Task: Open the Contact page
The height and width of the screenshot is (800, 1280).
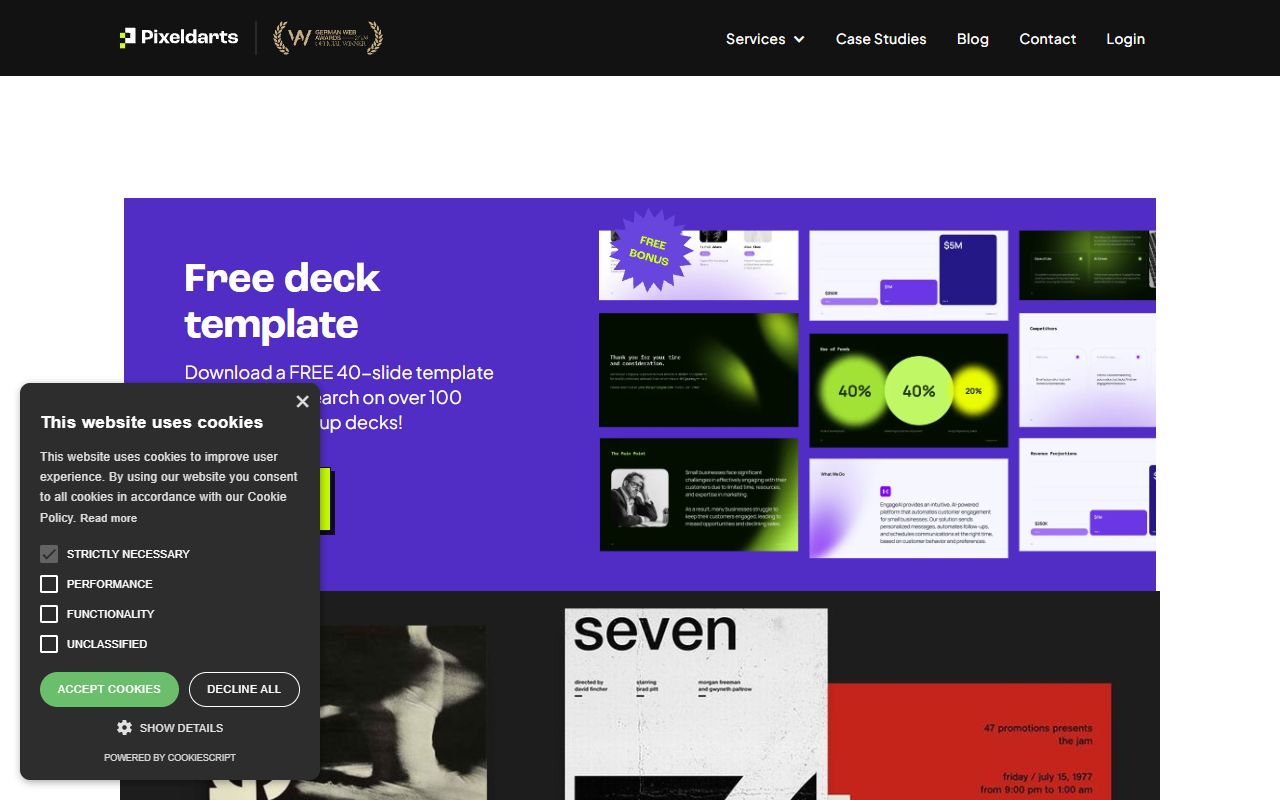Action: [x=1047, y=39]
